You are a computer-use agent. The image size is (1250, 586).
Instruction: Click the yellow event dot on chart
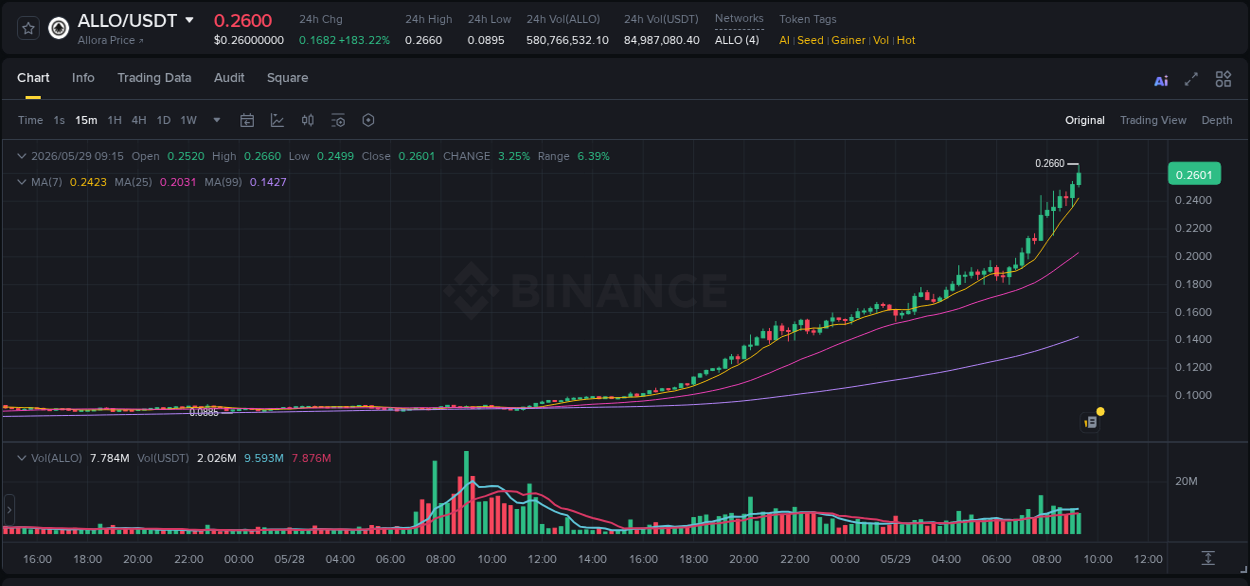(1100, 411)
